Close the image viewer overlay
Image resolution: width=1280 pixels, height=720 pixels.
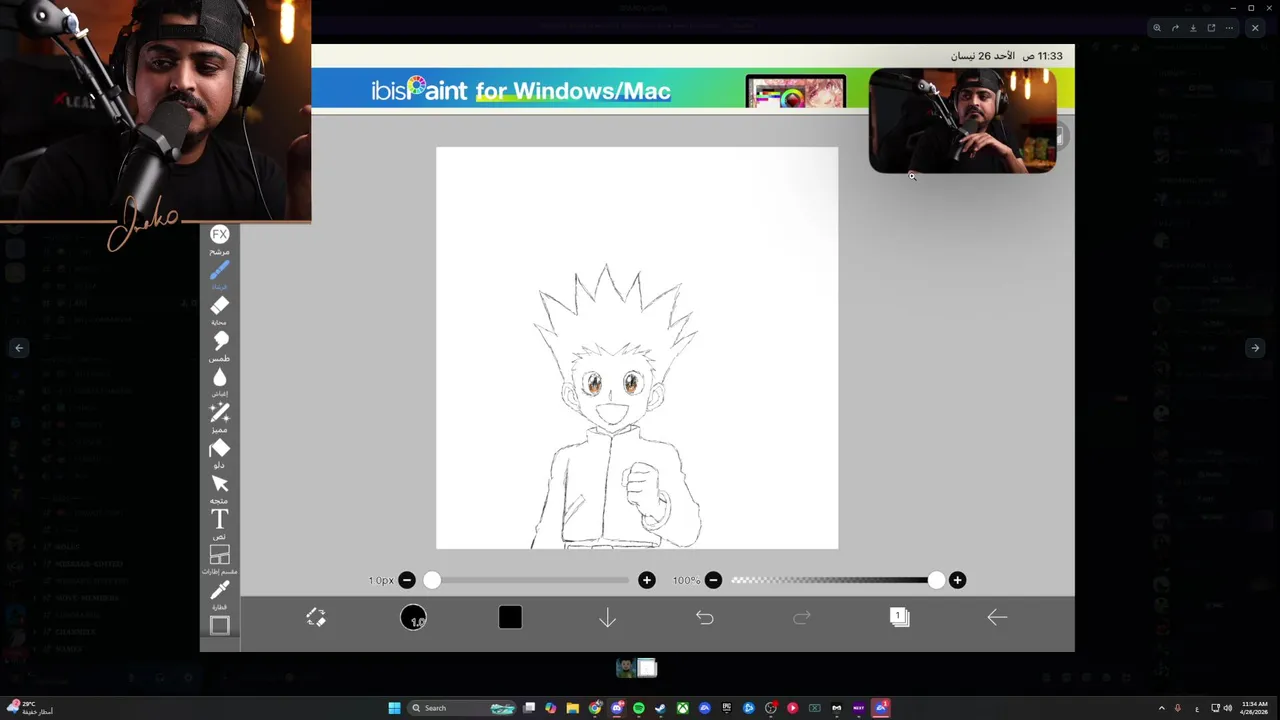pyautogui.click(x=1255, y=28)
